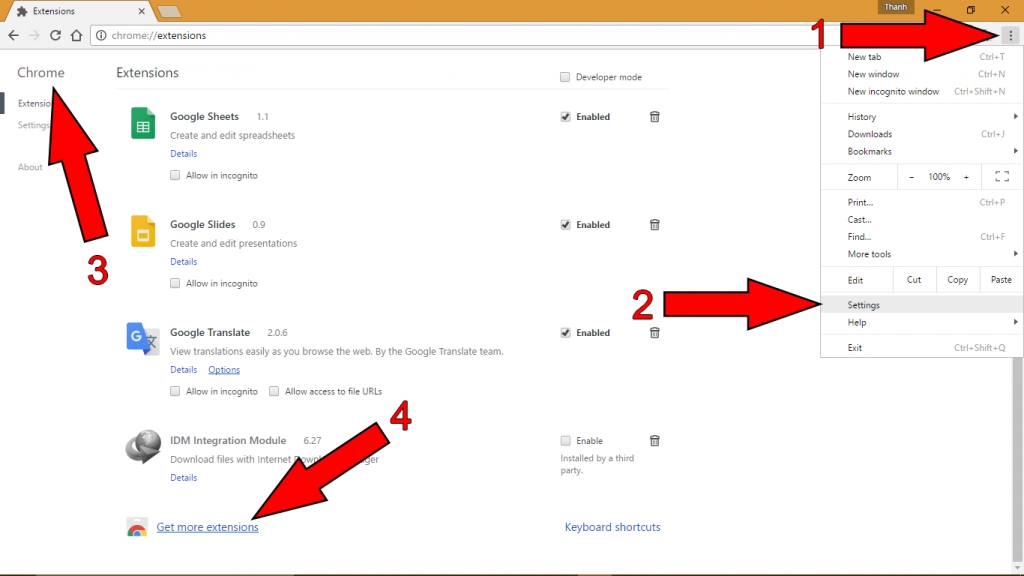Click the chrome://extensions address bar

(457, 35)
